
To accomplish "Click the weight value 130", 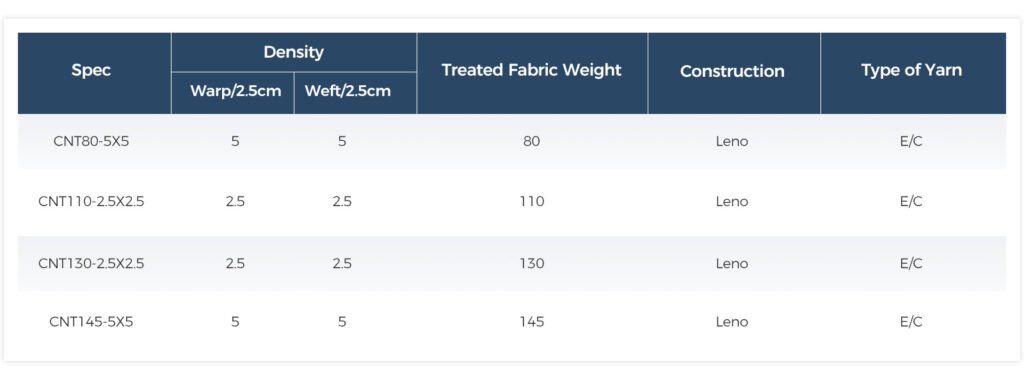I will (532, 264).
